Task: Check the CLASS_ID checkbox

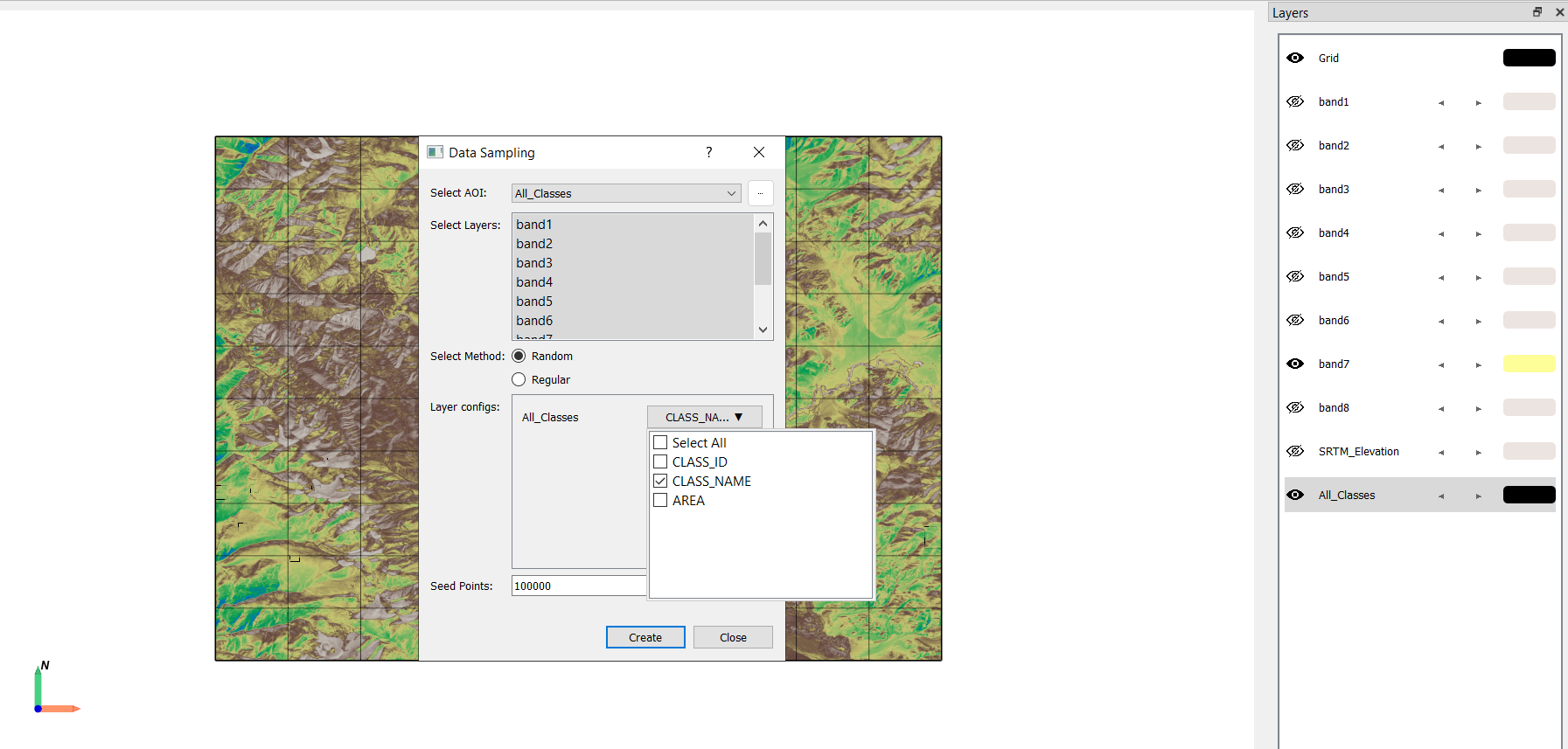Action: point(661,461)
